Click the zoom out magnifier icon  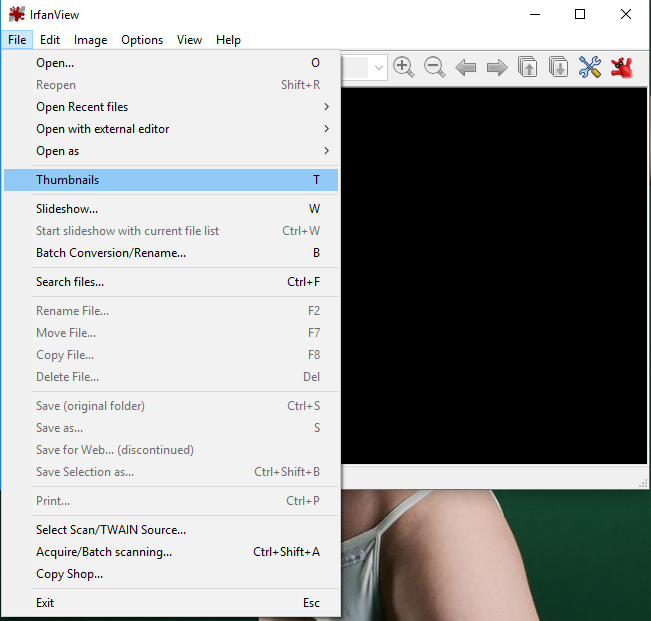(435, 67)
